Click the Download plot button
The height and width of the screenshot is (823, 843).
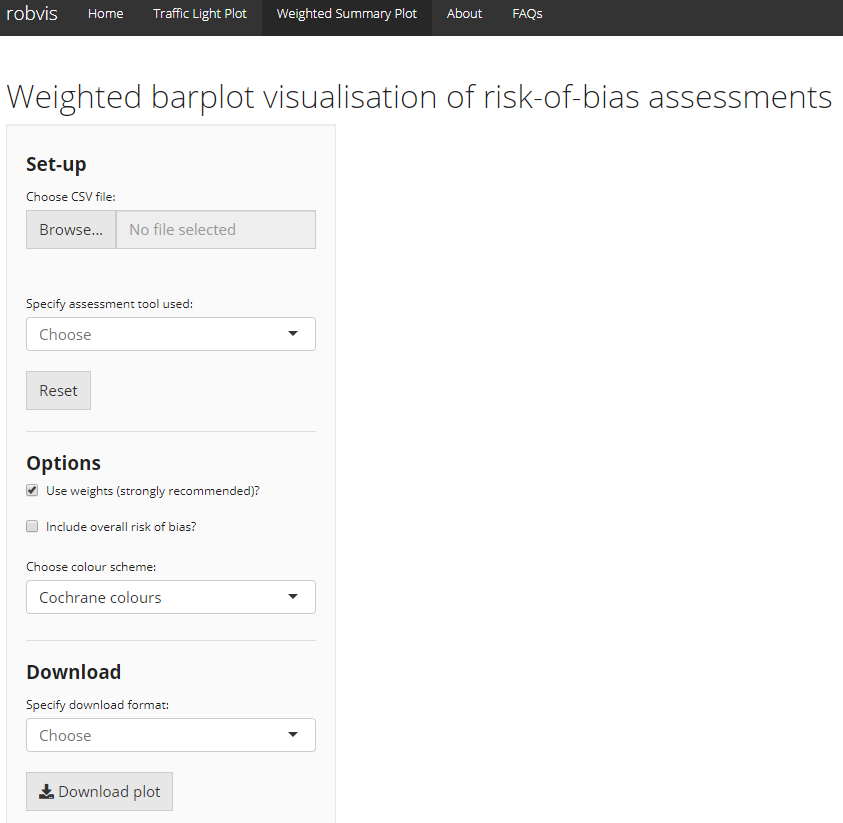(x=99, y=791)
